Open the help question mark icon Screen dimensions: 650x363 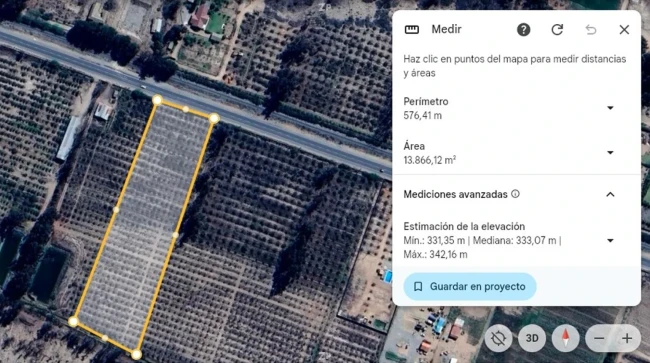pyautogui.click(x=524, y=29)
